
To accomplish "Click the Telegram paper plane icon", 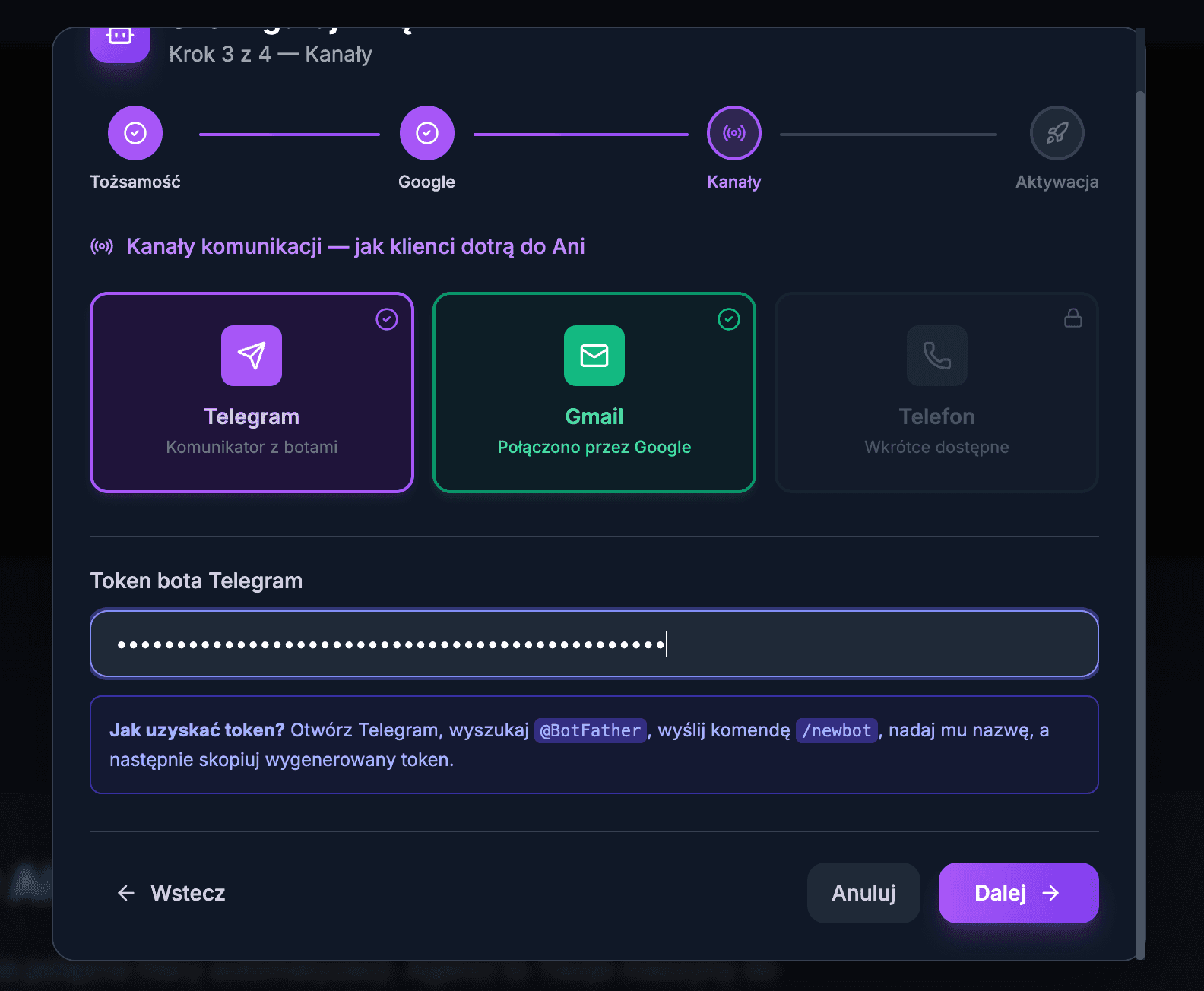I will (x=252, y=356).
